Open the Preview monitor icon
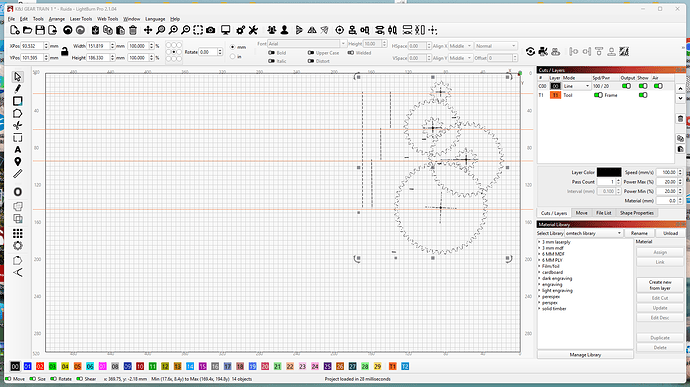This screenshot has height=387, width=690. pos(226,30)
